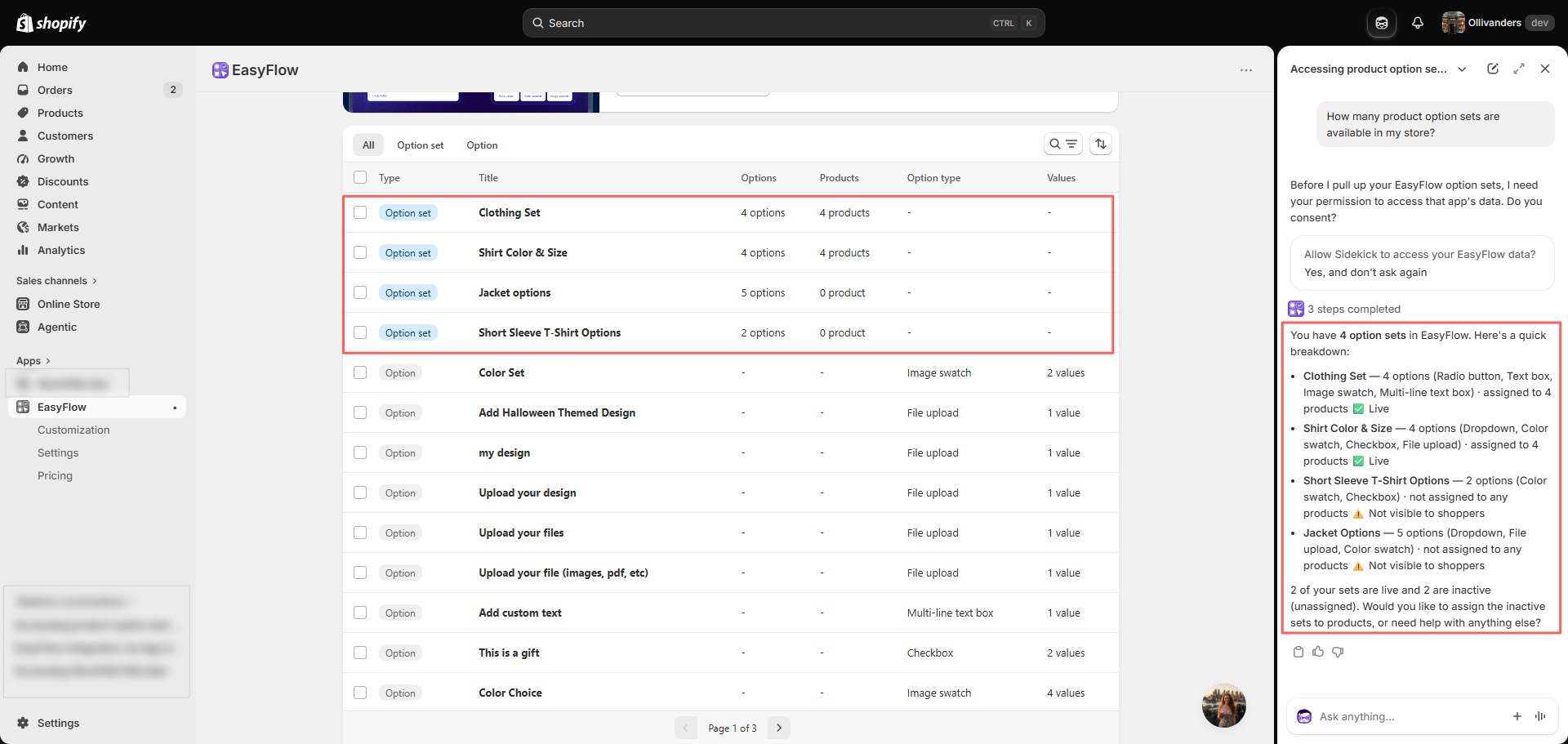Screen dimensions: 1568x744
Task: Select the All tab
Action: coord(368,145)
